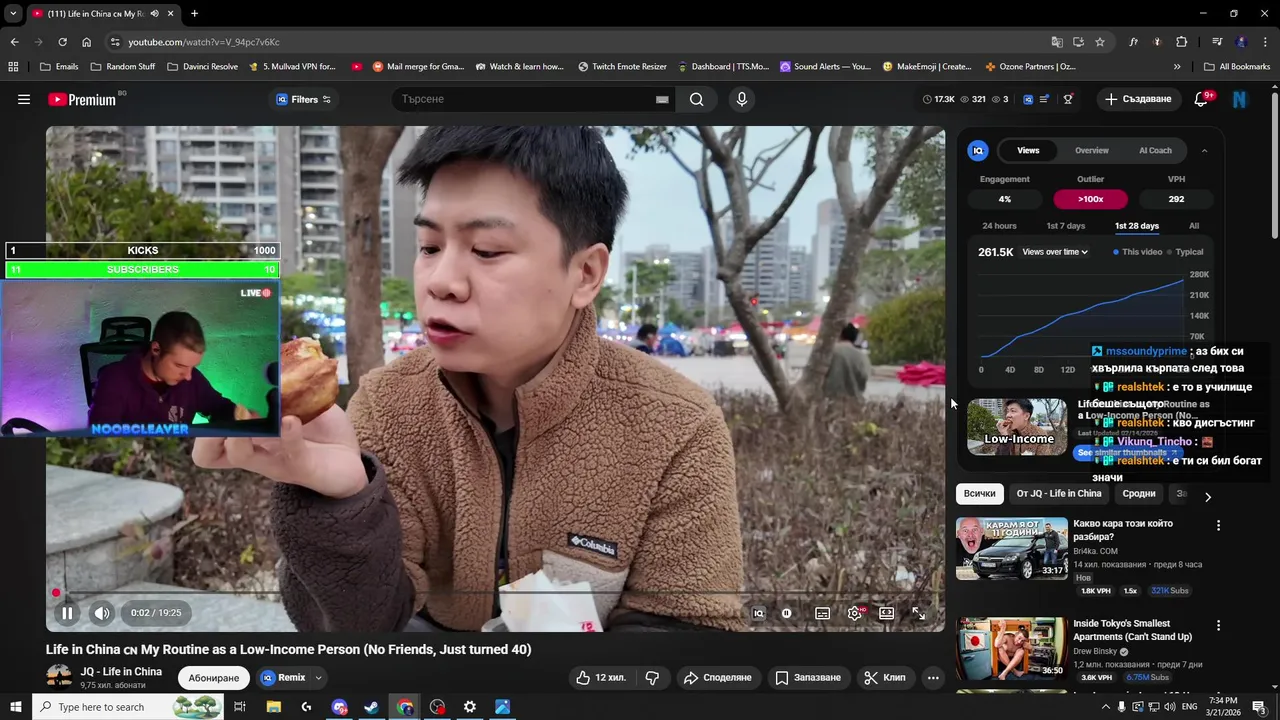Select 24 hours time range

pyautogui.click(x=999, y=226)
